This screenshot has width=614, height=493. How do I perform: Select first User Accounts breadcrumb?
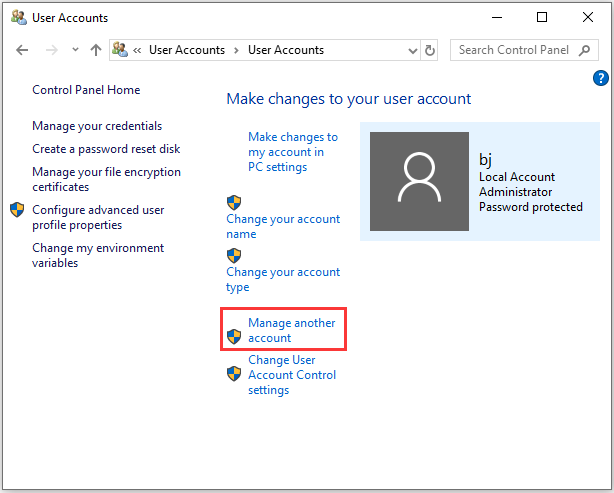[187, 50]
